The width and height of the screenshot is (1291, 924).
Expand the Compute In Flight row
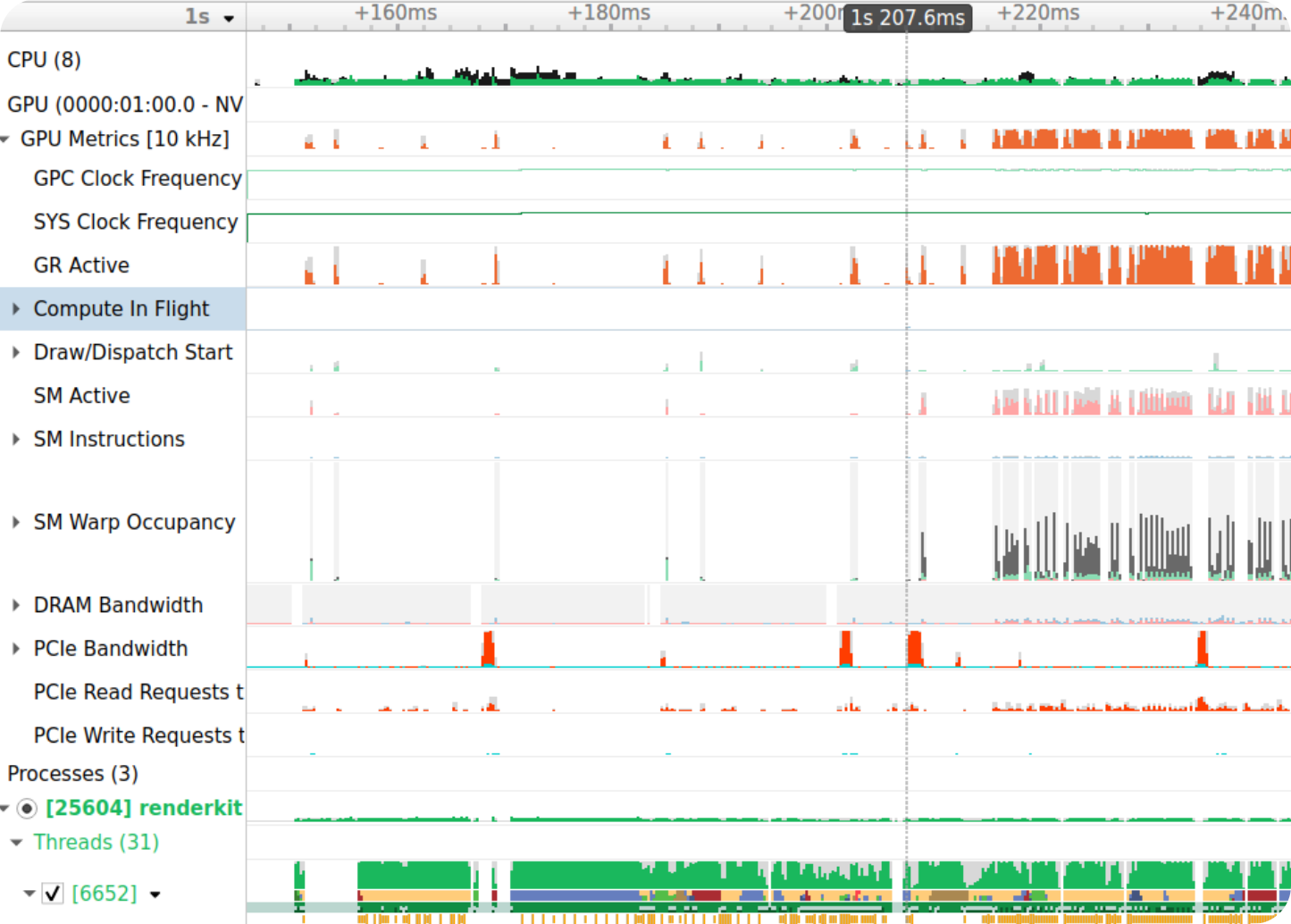(x=16, y=309)
